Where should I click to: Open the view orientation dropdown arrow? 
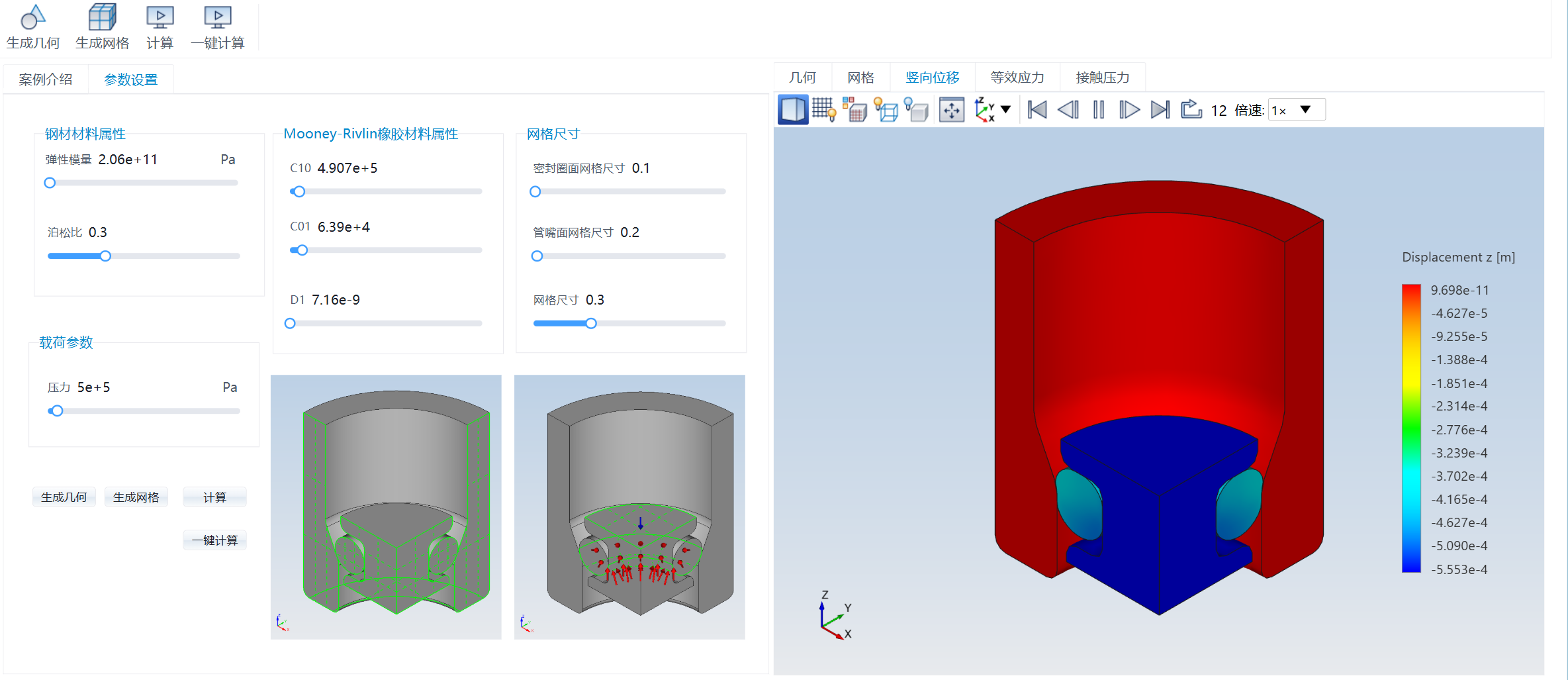1006,109
